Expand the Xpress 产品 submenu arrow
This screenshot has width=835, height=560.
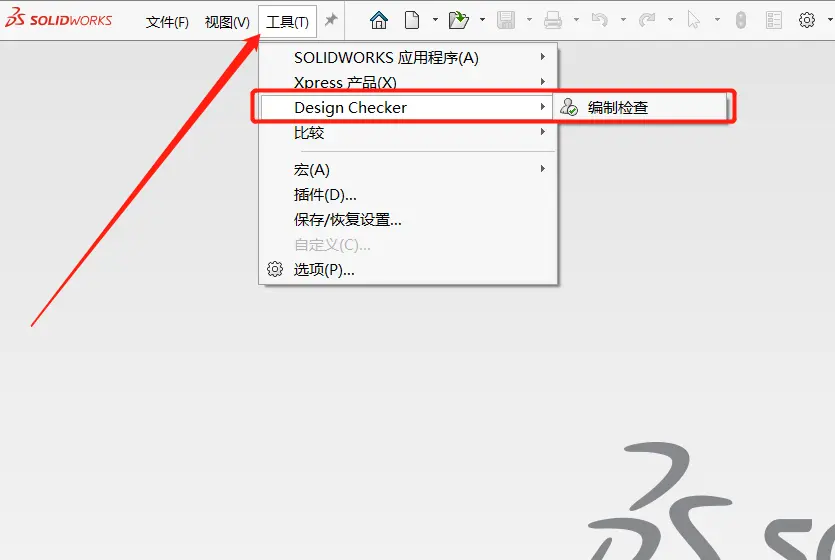(543, 81)
